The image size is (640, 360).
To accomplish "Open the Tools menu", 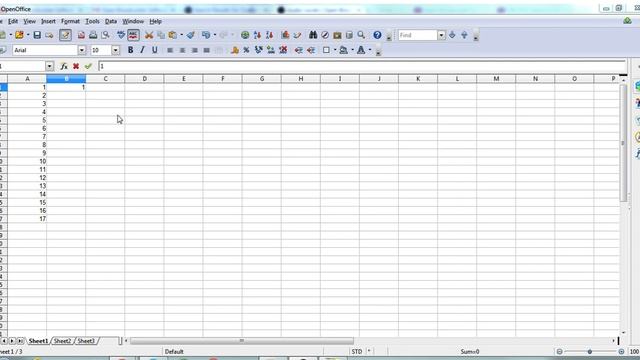I will click(92, 21).
